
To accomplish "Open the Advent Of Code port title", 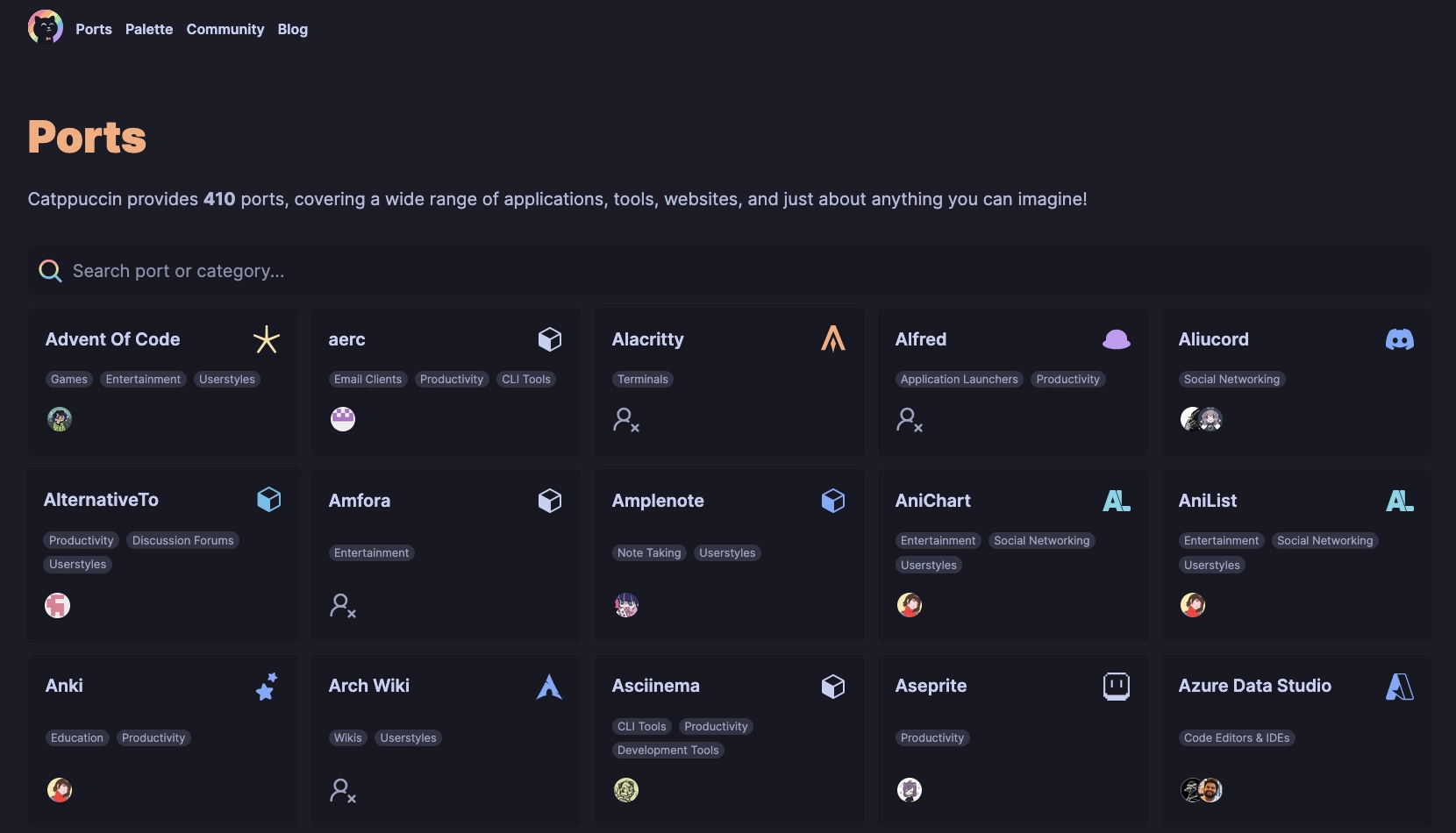I will coord(113,339).
